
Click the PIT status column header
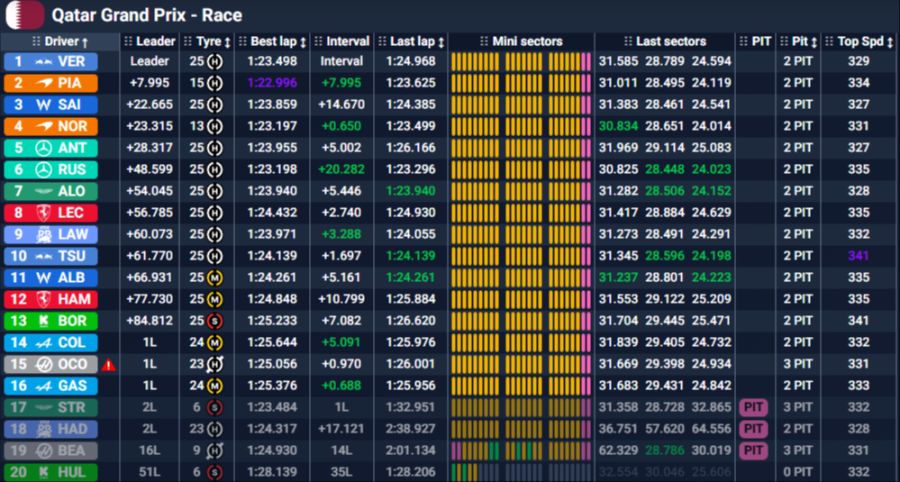[755, 42]
